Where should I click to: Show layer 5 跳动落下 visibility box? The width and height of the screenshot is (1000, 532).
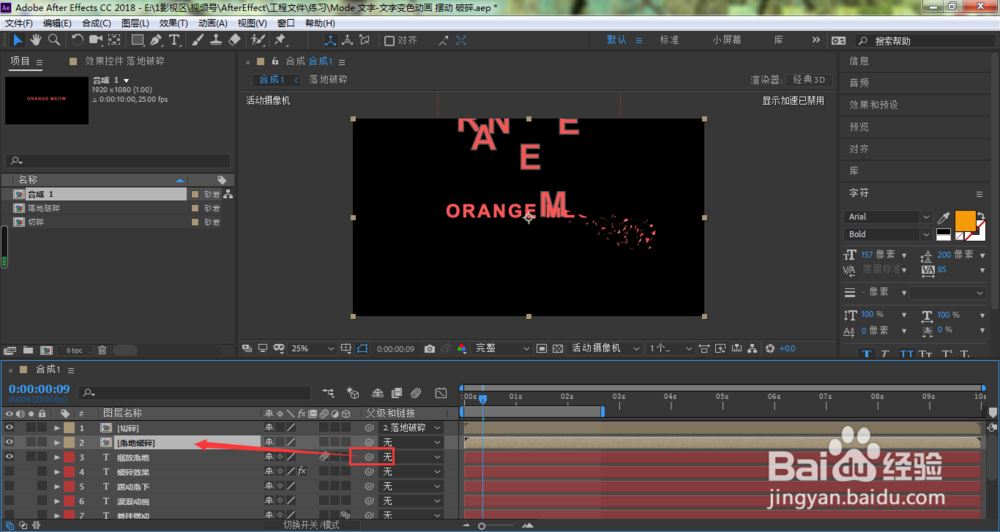(x=9, y=486)
